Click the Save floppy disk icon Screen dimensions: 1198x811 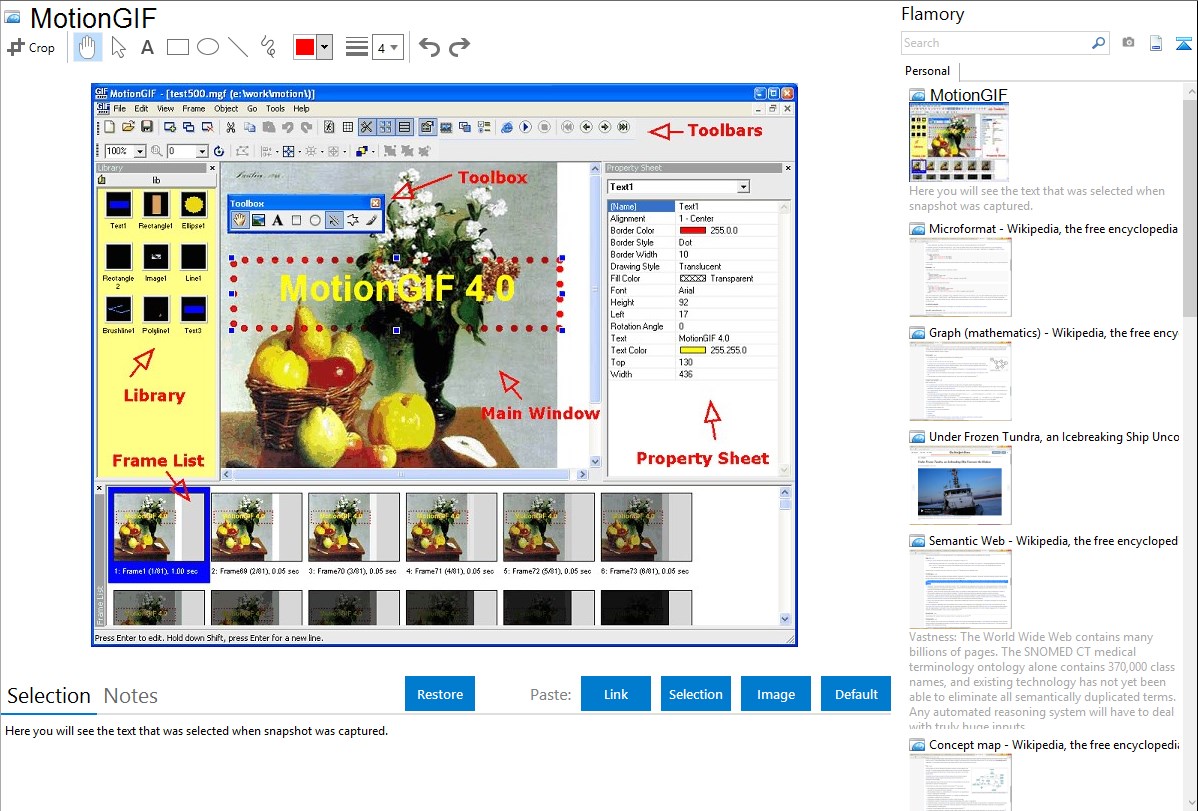click(x=147, y=127)
